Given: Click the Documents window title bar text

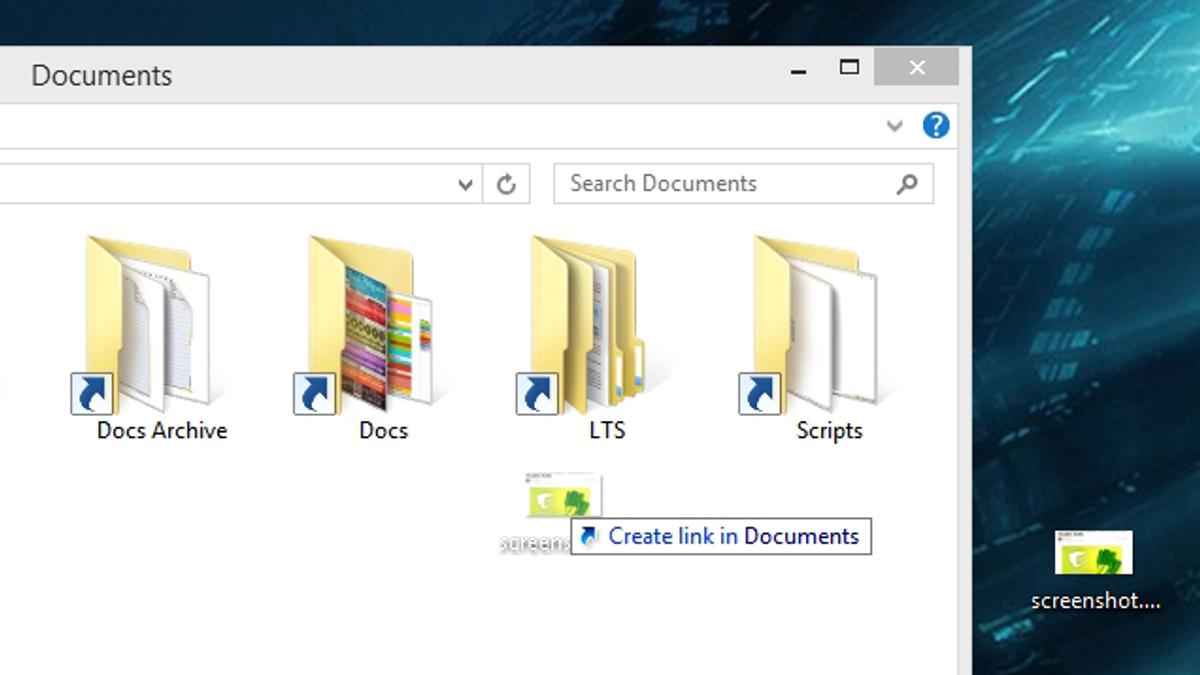Looking at the screenshot, I should pos(102,76).
